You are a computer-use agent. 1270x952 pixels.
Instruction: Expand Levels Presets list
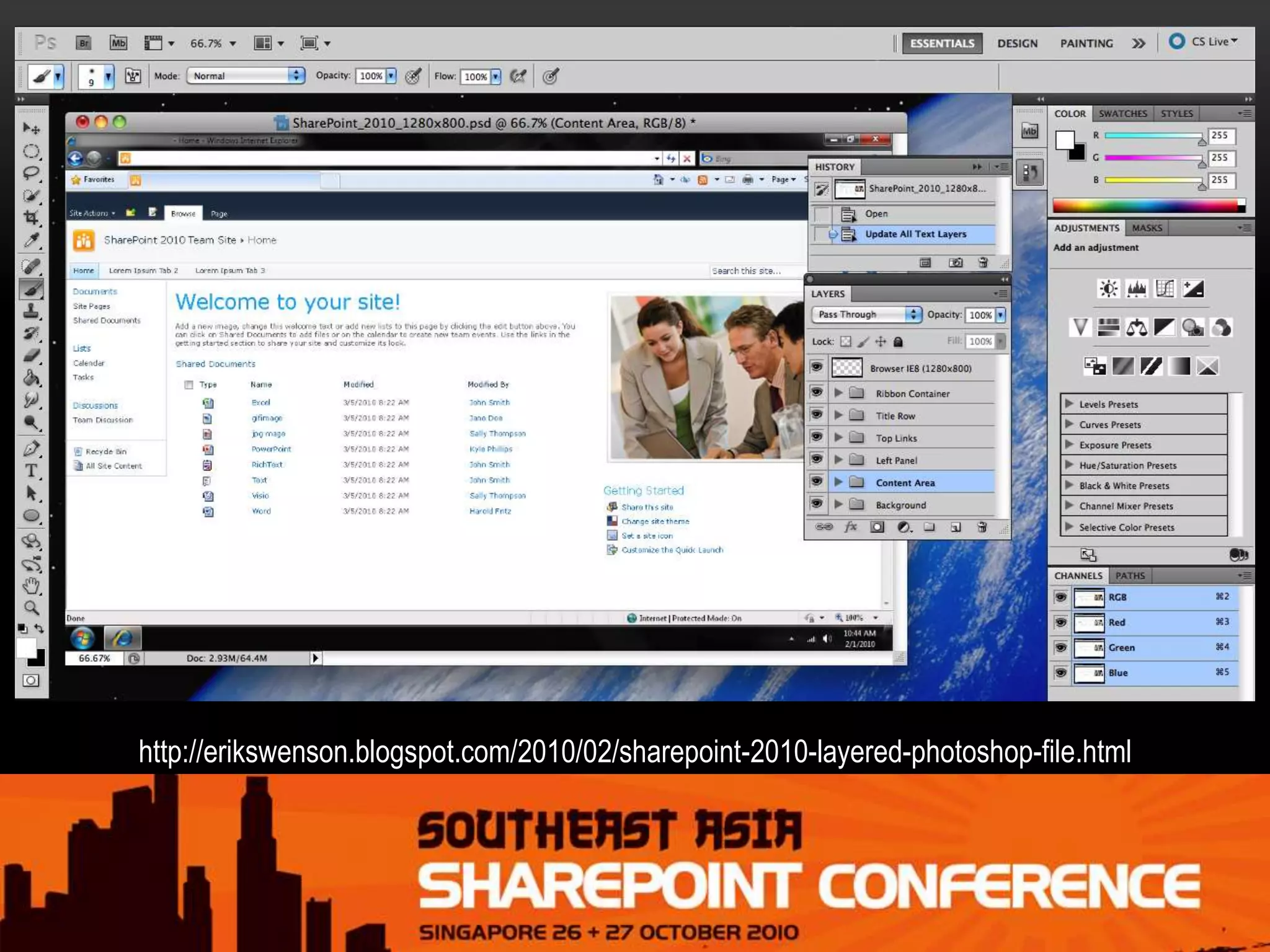(1069, 403)
